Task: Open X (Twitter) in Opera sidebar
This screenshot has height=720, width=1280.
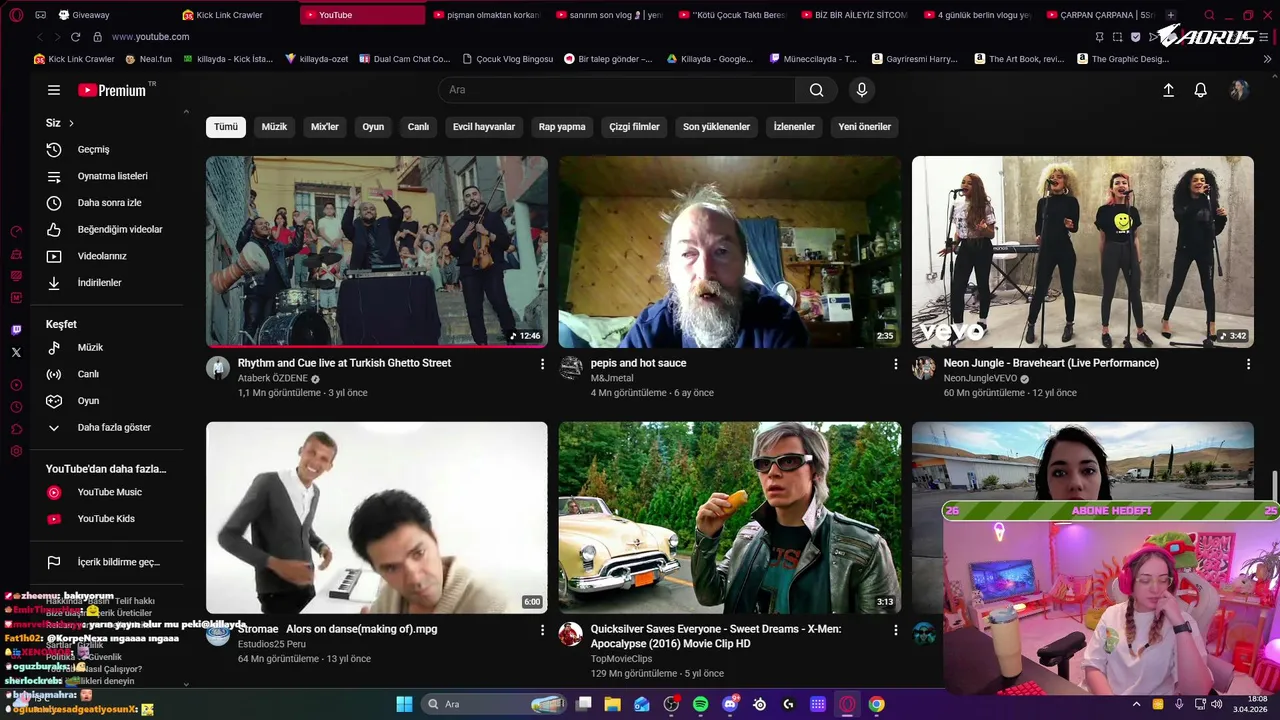Action: click(16, 352)
